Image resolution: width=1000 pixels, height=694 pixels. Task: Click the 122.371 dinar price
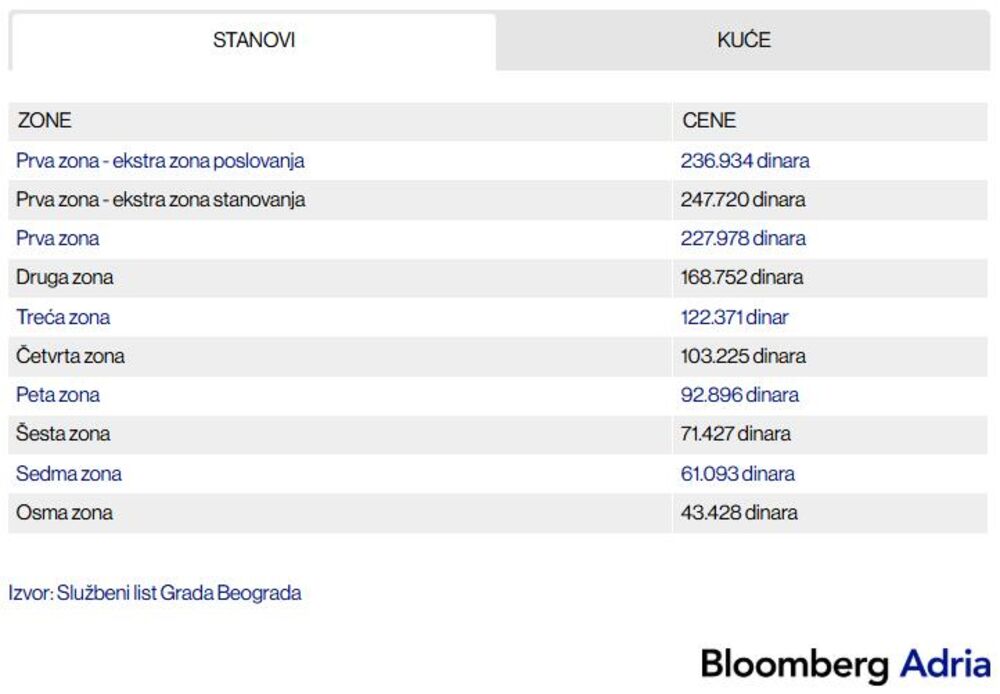click(735, 318)
